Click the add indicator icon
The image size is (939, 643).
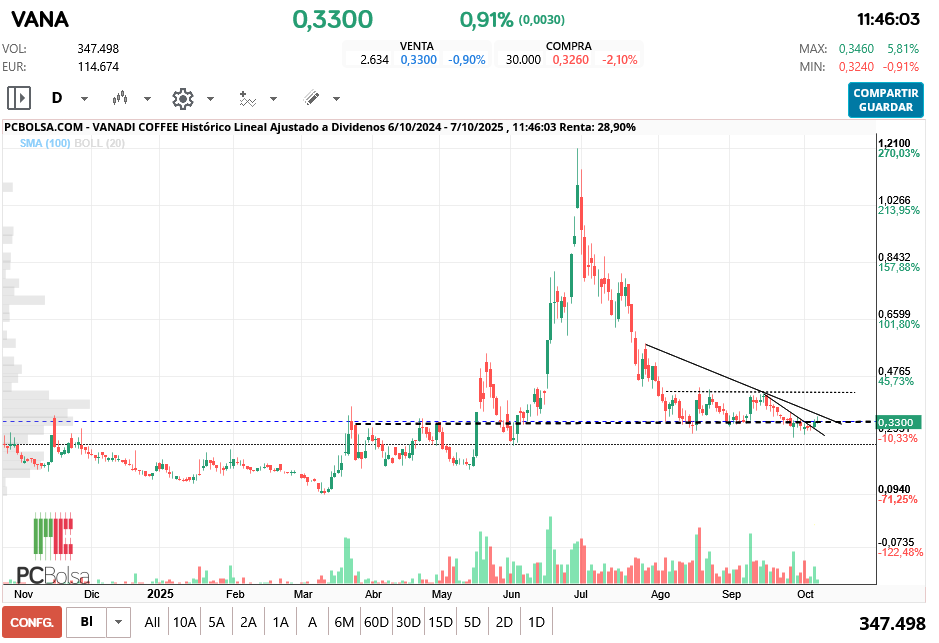click(247, 98)
